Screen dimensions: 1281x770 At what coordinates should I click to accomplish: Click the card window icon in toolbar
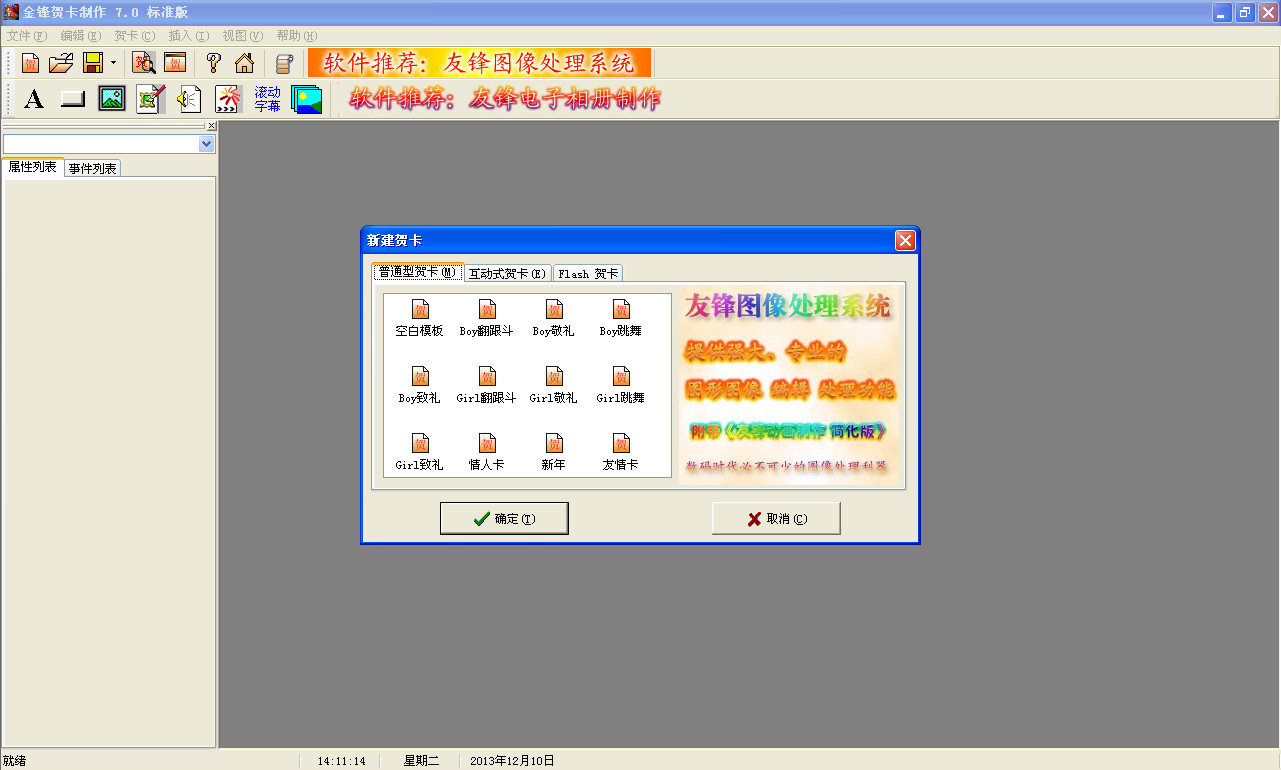pyautogui.click(x=175, y=63)
